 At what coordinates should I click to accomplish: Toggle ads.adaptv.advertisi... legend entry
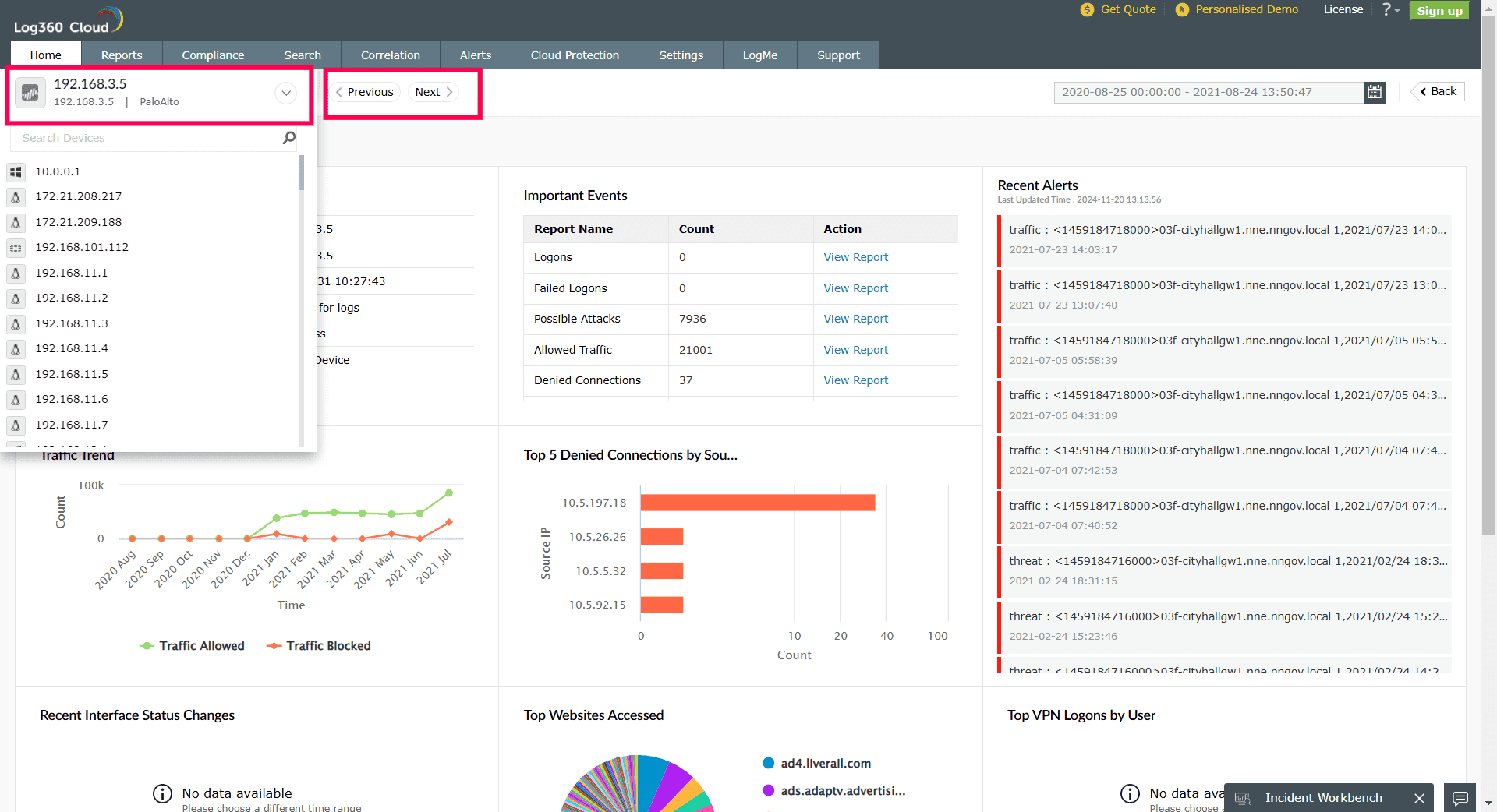click(x=833, y=791)
